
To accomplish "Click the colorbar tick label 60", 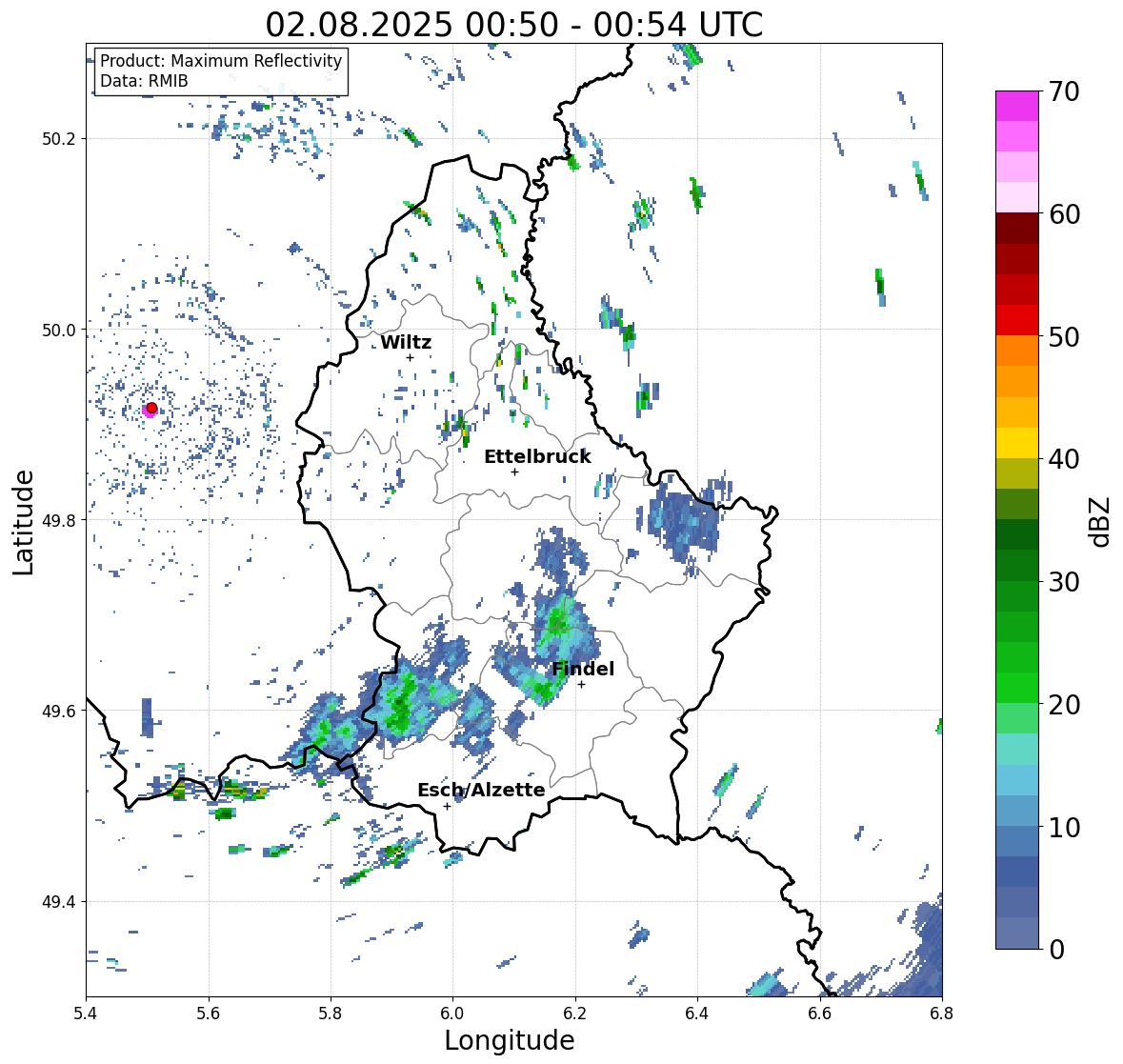I will pos(1064,214).
